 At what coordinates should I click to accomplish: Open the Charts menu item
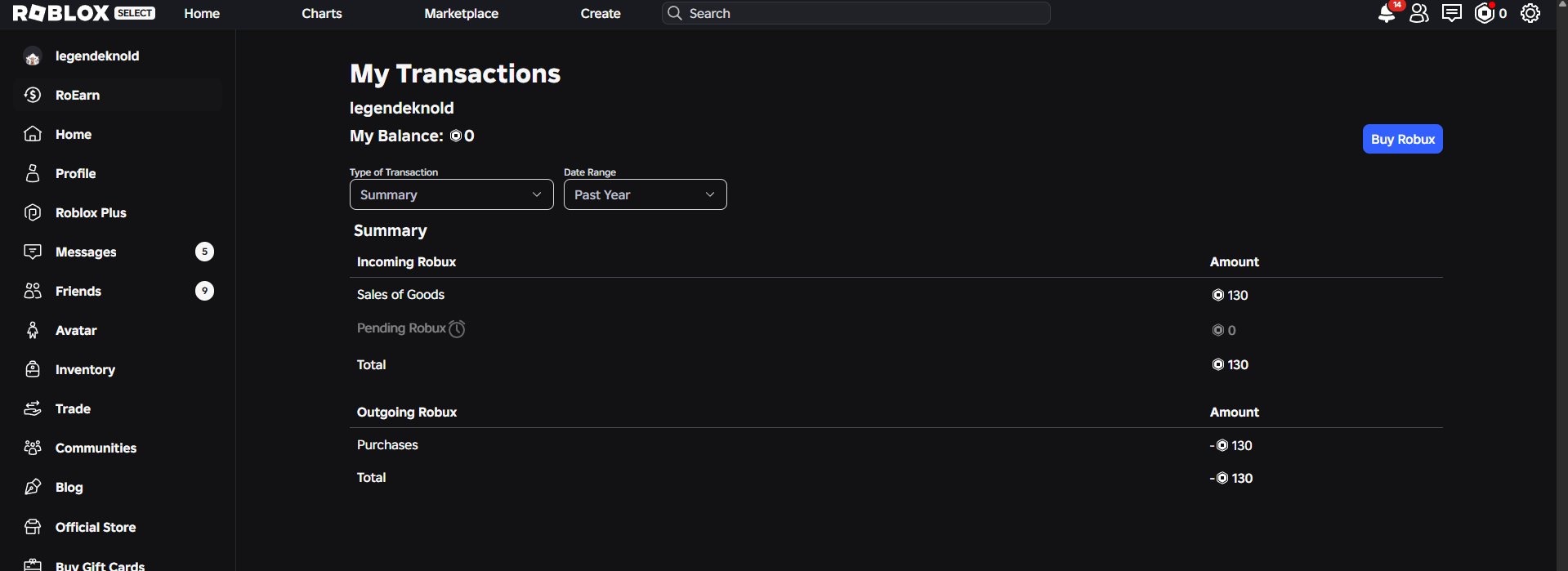322,13
